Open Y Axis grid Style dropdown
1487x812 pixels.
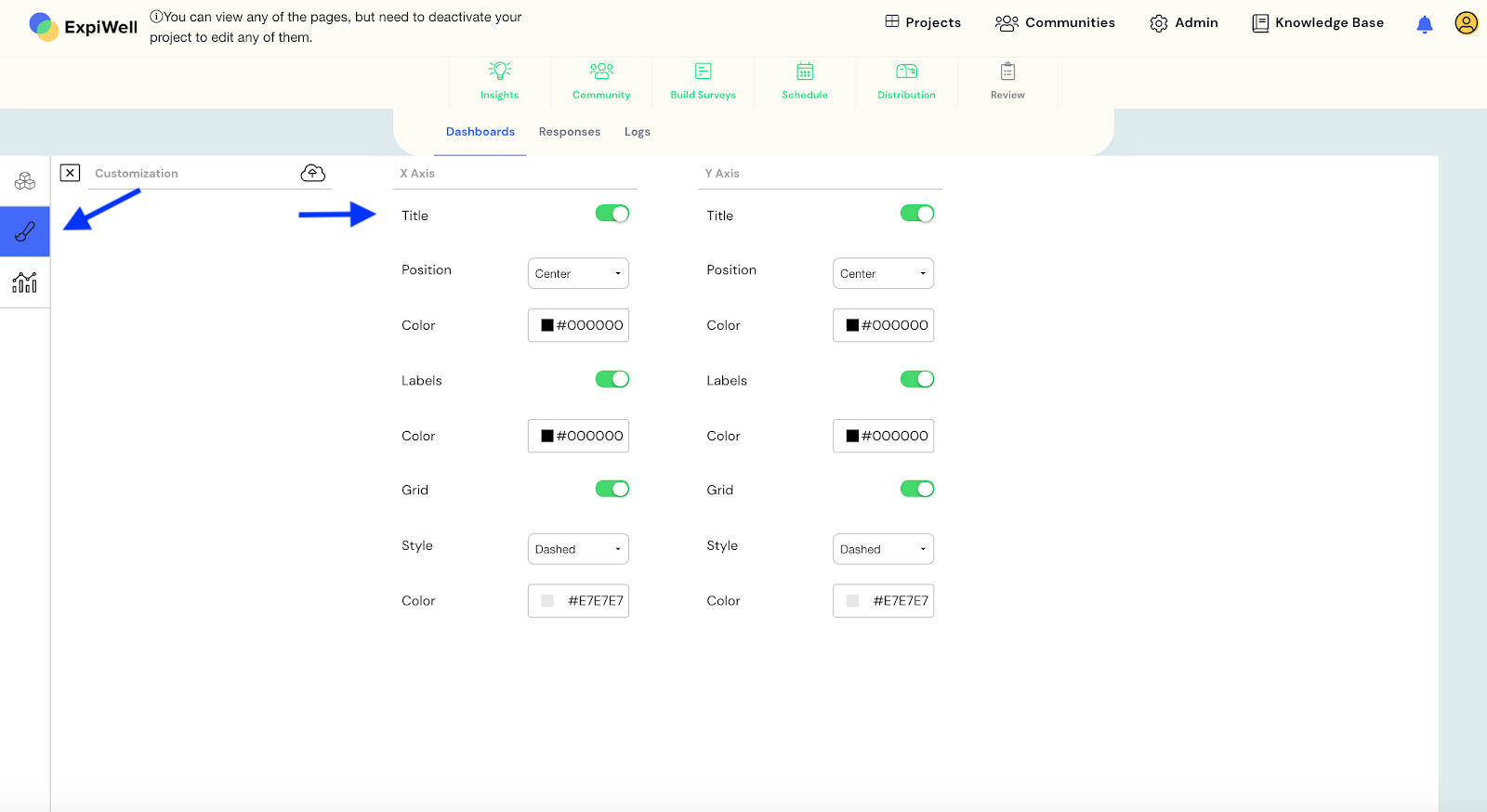pyautogui.click(x=883, y=549)
